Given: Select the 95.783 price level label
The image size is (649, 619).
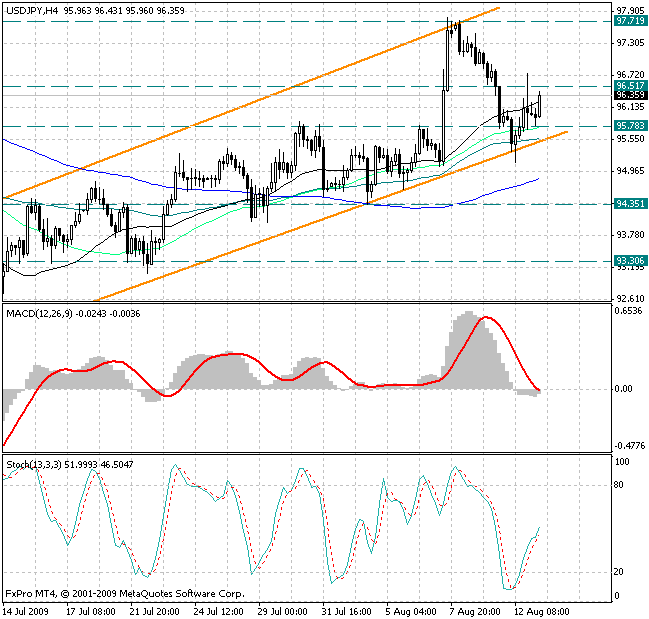Looking at the screenshot, I should click(x=630, y=125).
